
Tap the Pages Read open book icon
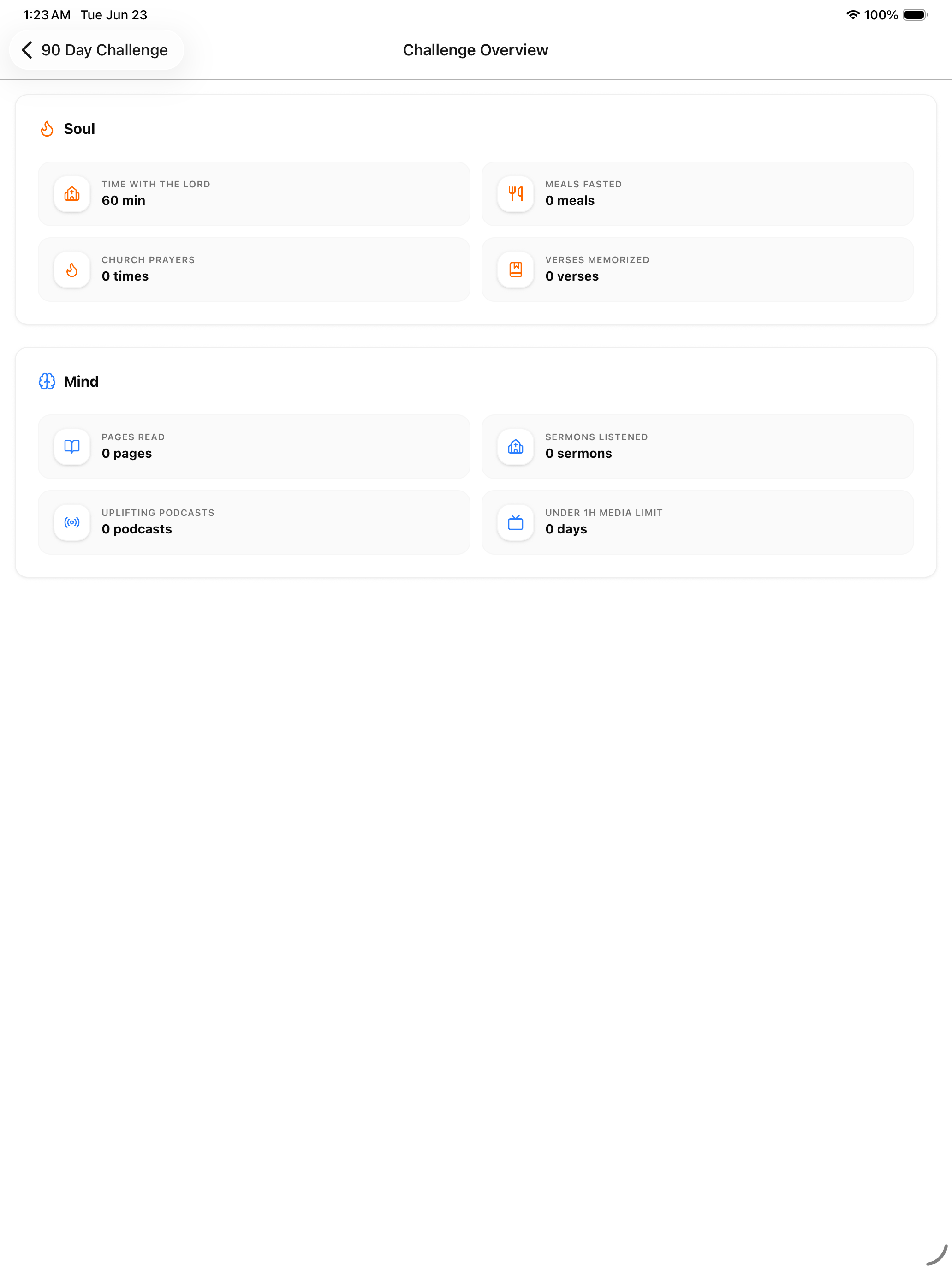[72, 447]
